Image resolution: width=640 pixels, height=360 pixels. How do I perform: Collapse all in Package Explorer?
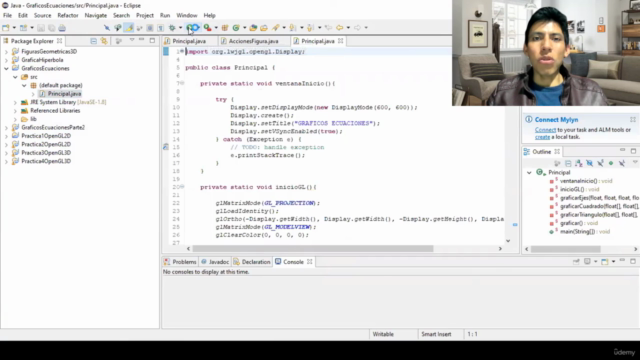[93, 41]
